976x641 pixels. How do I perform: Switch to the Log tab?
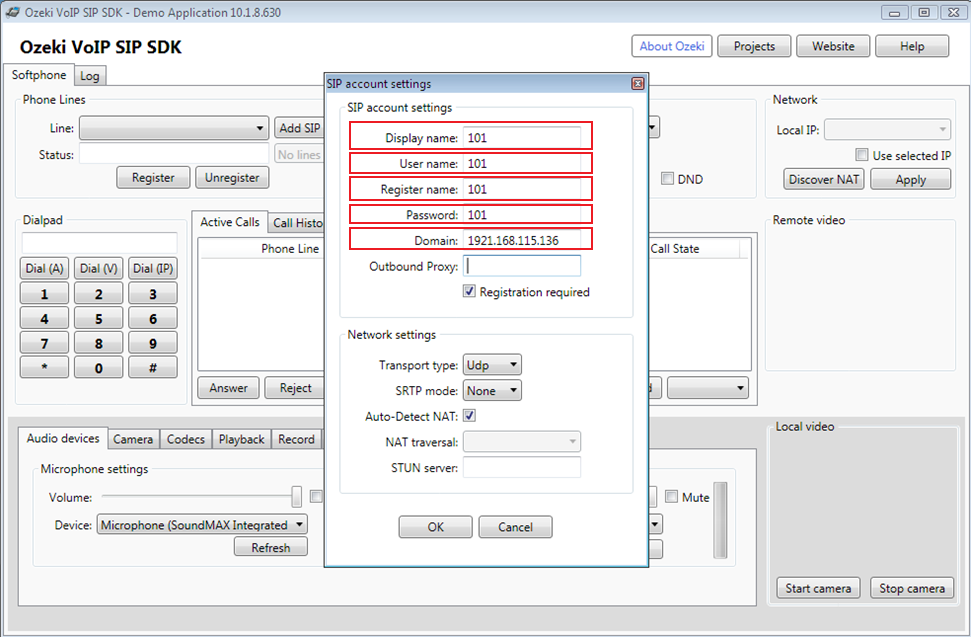tap(90, 77)
